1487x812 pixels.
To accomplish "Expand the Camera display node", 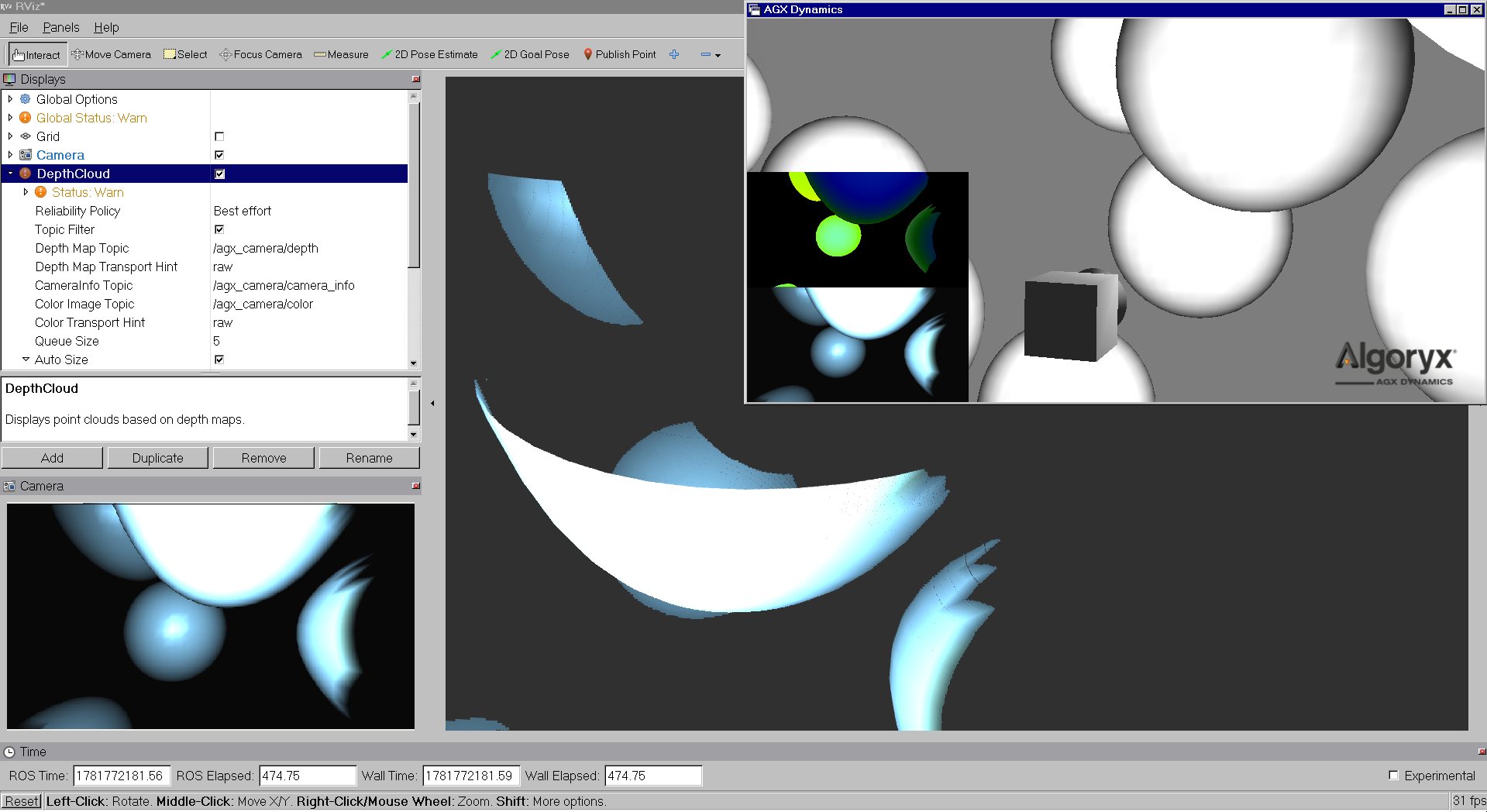I will click(x=10, y=155).
